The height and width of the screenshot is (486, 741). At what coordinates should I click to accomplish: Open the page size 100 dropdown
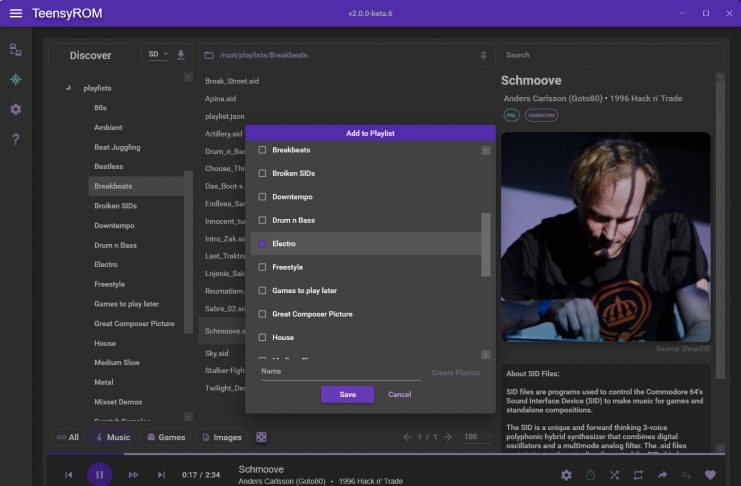tap(476, 437)
